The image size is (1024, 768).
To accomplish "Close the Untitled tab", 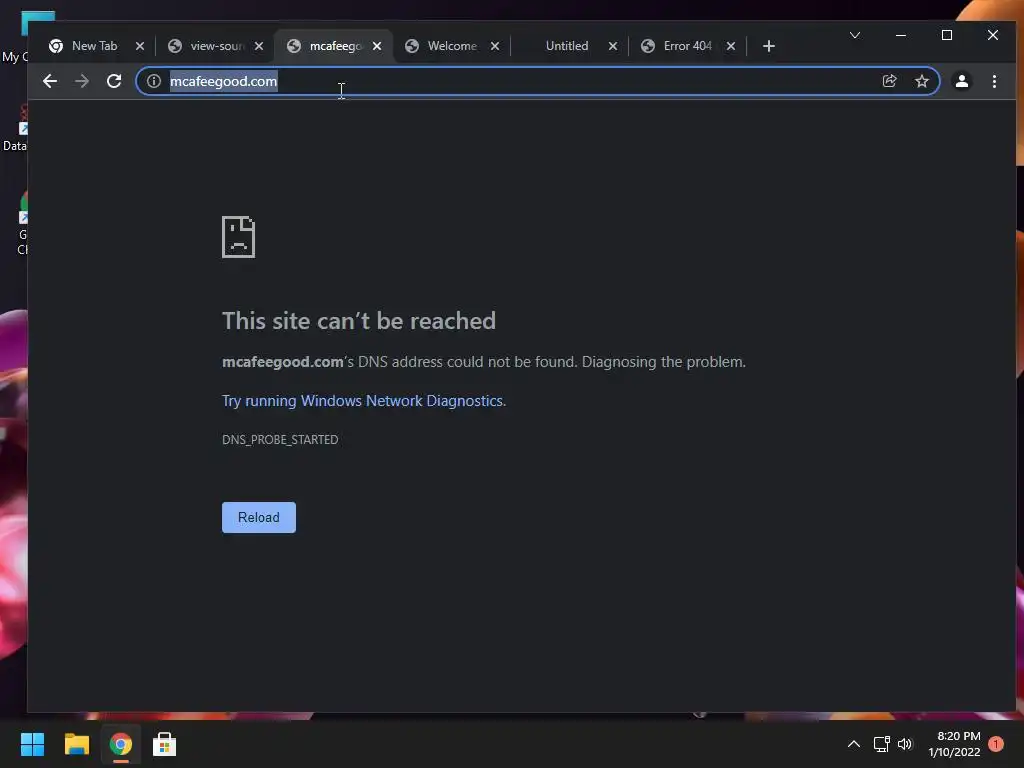I will pos(613,46).
